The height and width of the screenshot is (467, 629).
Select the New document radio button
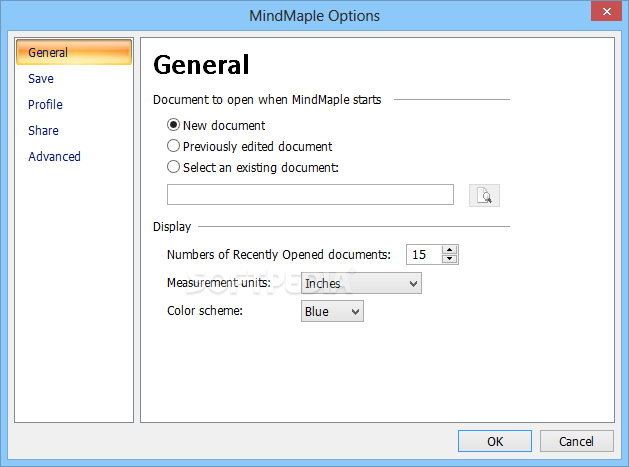point(173,125)
